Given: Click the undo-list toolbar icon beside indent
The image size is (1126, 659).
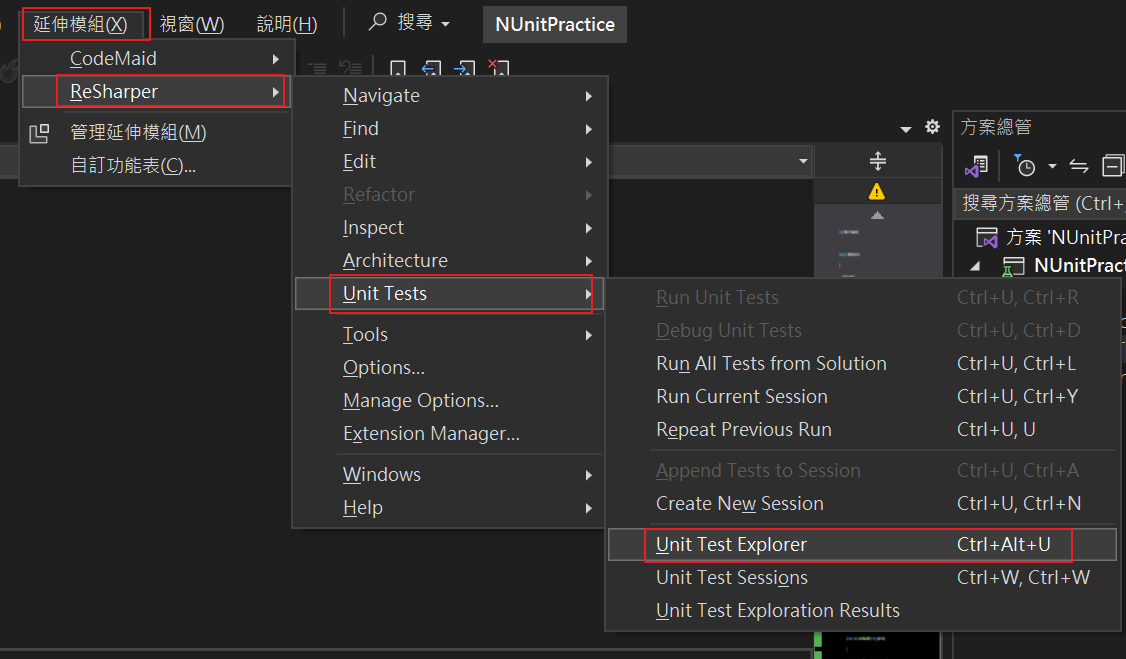Looking at the screenshot, I should pos(350,69).
